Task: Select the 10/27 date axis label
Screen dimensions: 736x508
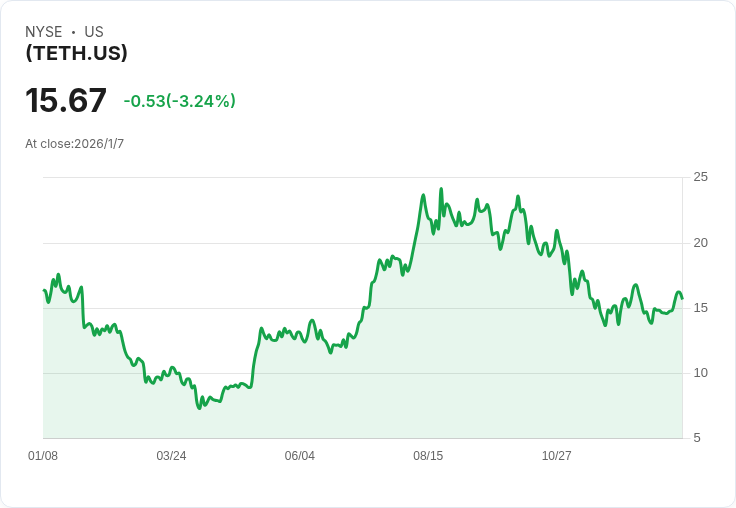Action: pyautogui.click(x=557, y=455)
